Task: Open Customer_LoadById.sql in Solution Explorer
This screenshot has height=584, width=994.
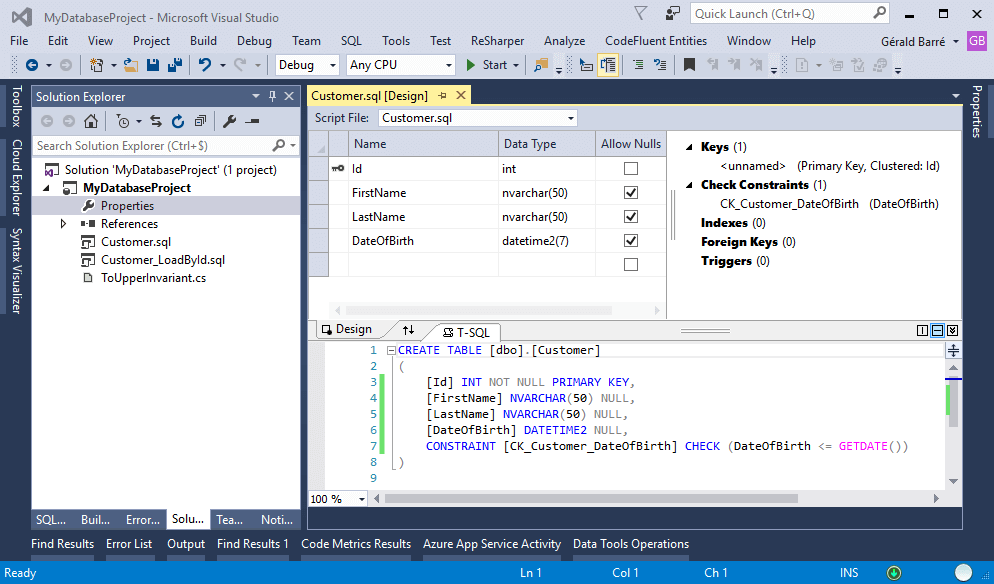Action: [162, 260]
